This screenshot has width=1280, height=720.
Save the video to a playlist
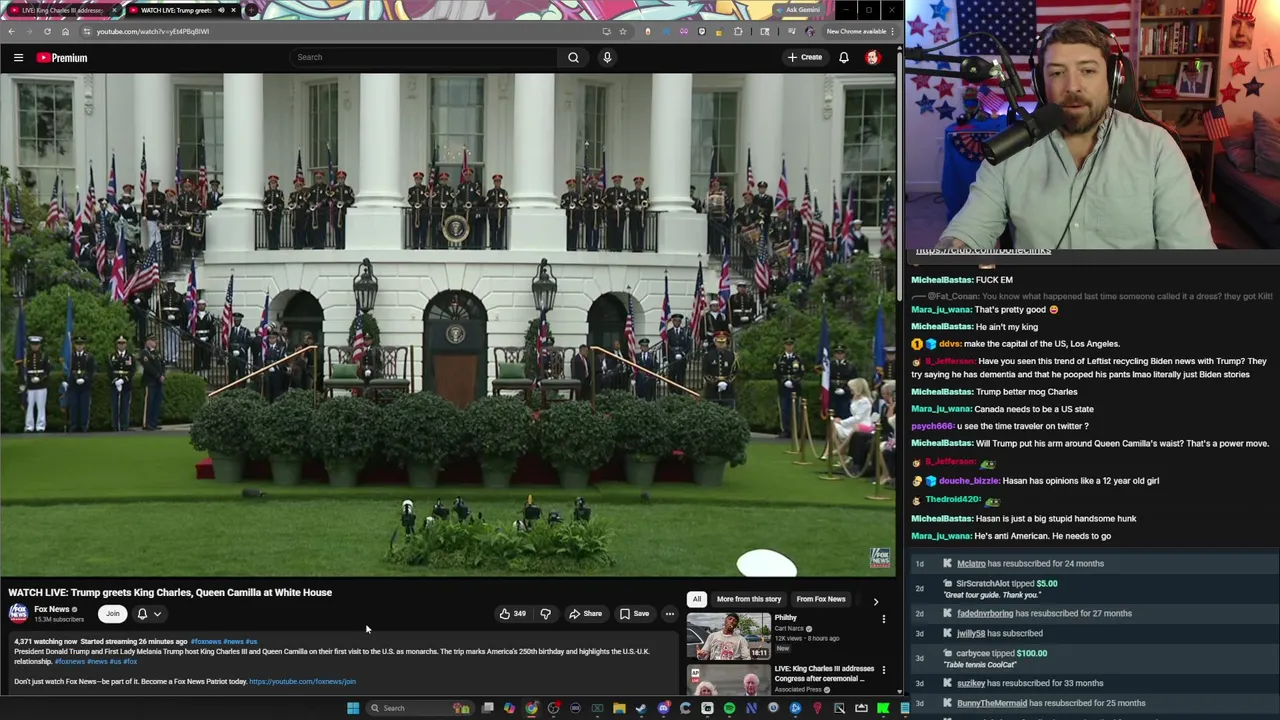click(634, 614)
